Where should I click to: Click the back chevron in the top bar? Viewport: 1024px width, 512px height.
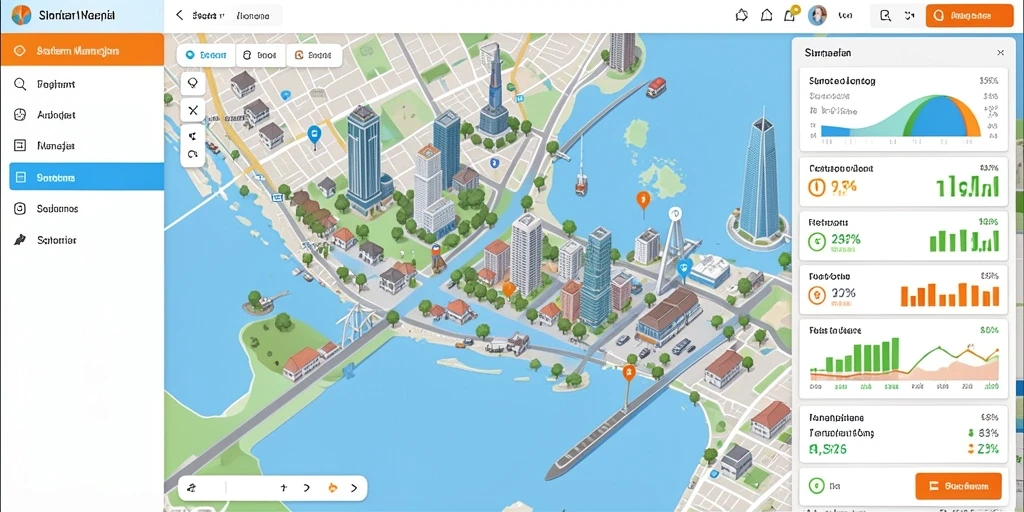coord(180,15)
